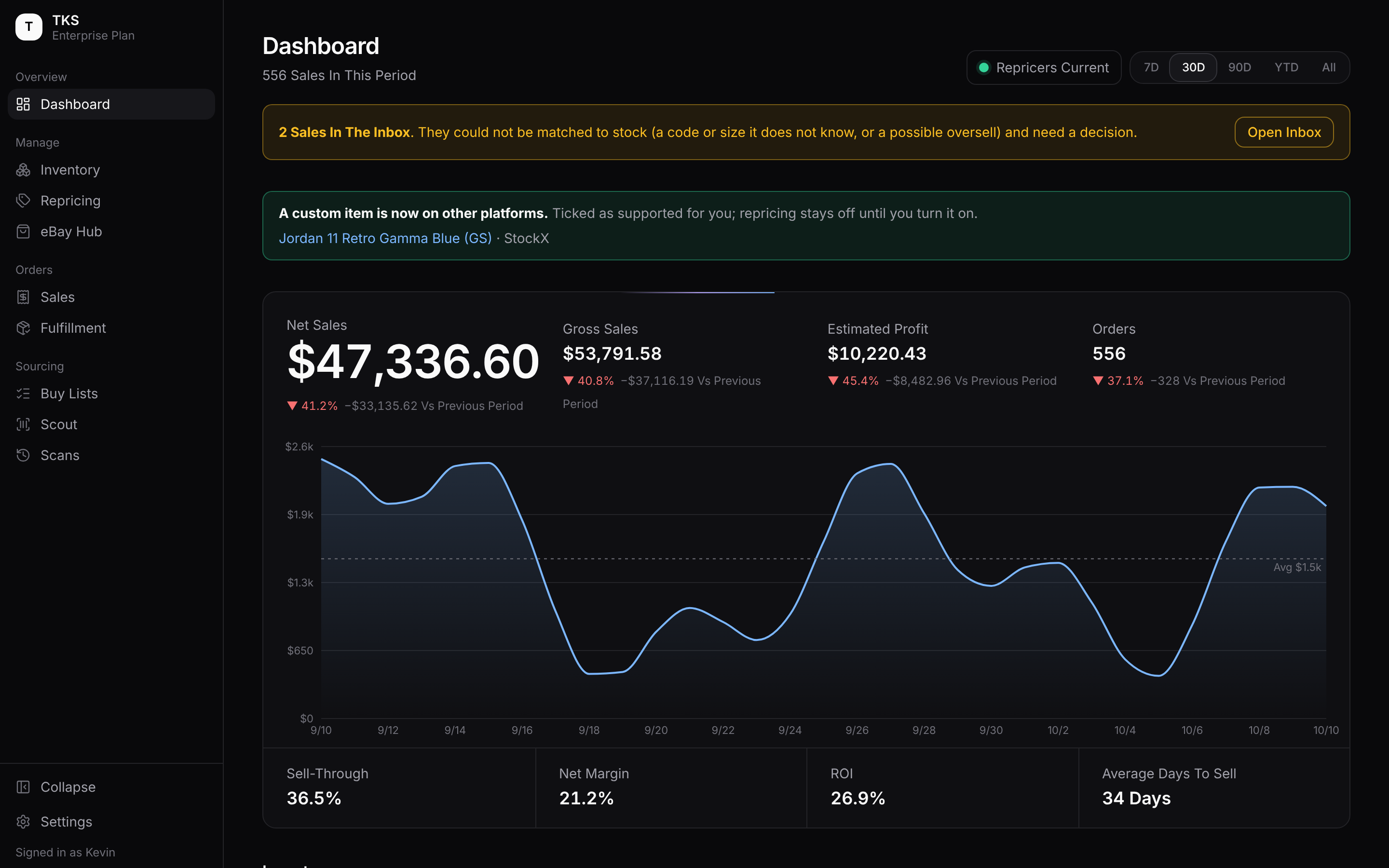This screenshot has height=868, width=1389.
Task: Click the Orders 556 value
Action: tap(1109, 353)
